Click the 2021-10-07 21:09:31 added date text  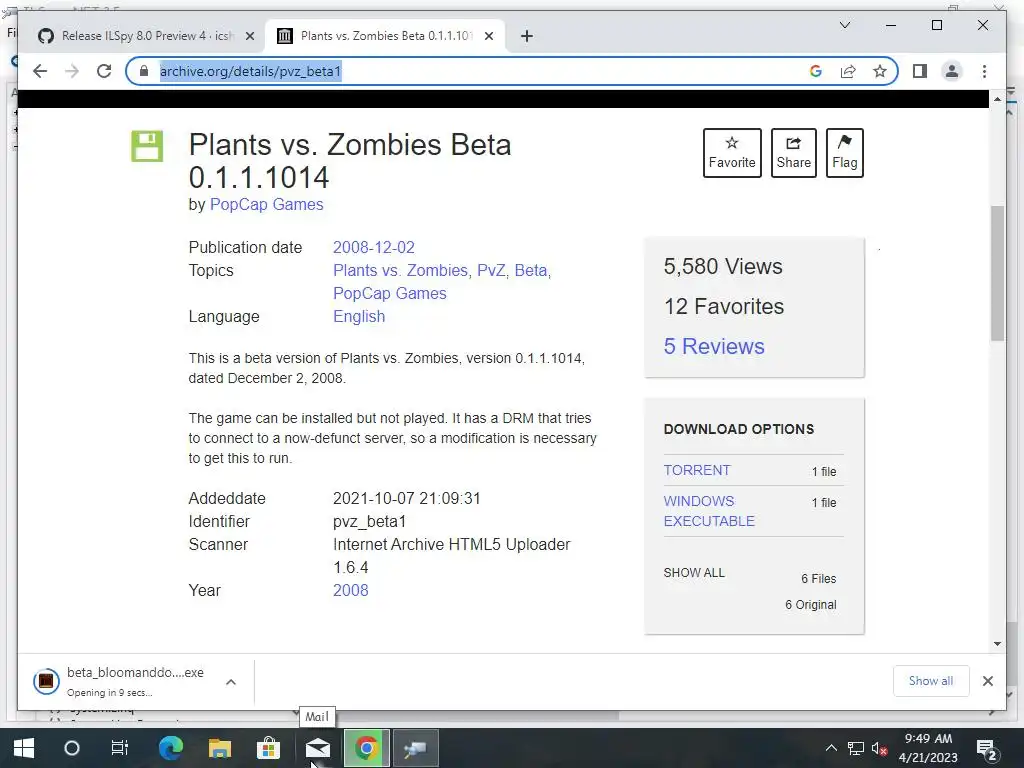click(407, 498)
